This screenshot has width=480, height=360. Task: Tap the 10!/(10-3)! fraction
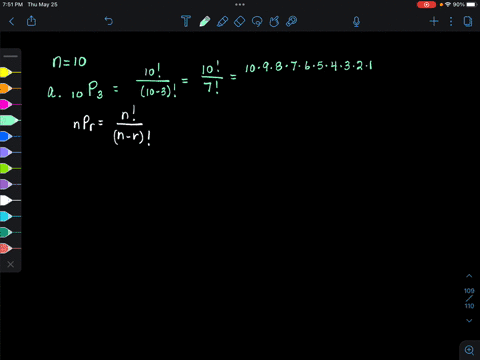pos(156,82)
